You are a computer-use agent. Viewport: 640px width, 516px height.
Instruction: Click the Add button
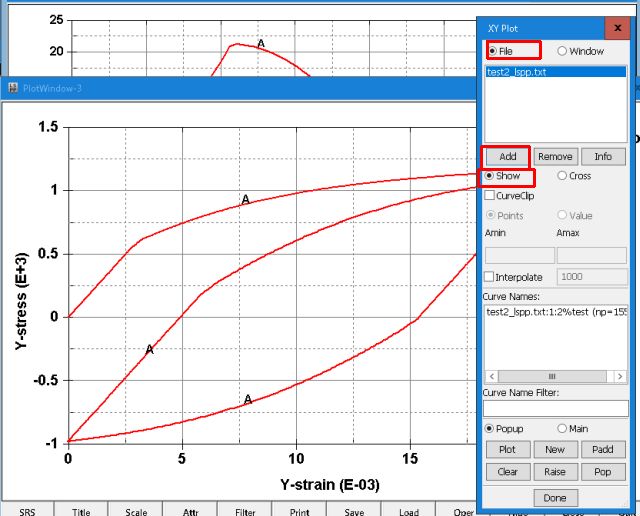tap(507, 156)
